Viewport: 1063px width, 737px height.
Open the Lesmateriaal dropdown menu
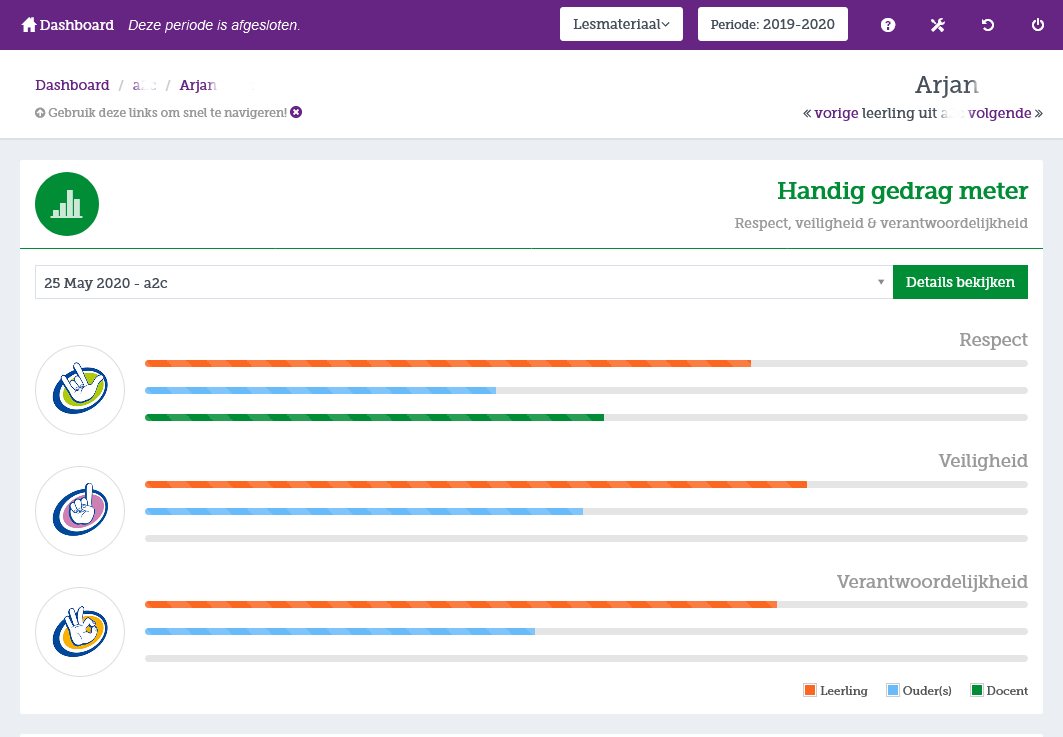coord(621,24)
